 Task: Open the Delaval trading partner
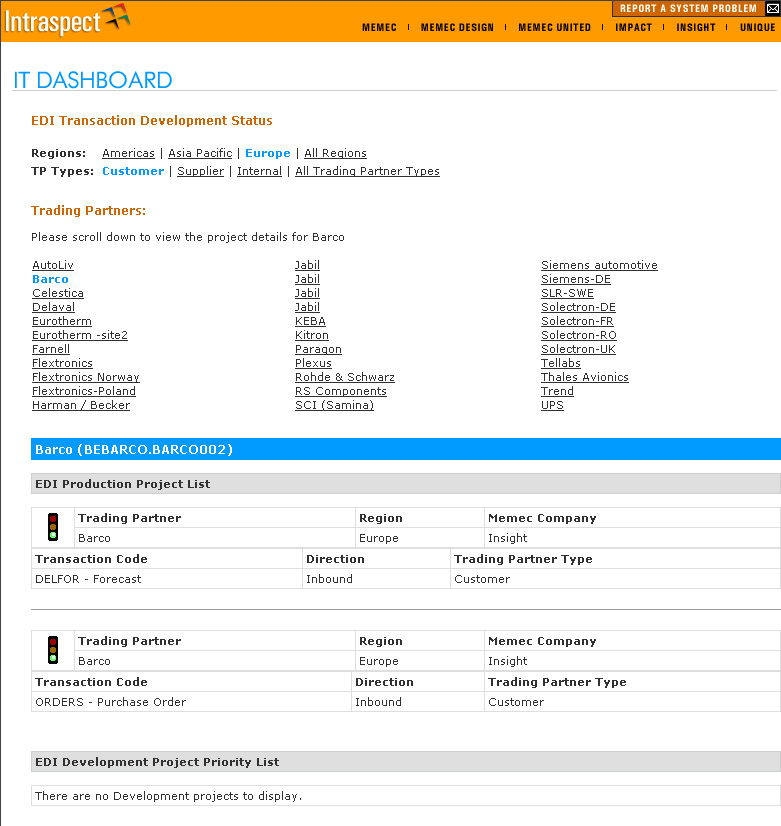(53, 307)
